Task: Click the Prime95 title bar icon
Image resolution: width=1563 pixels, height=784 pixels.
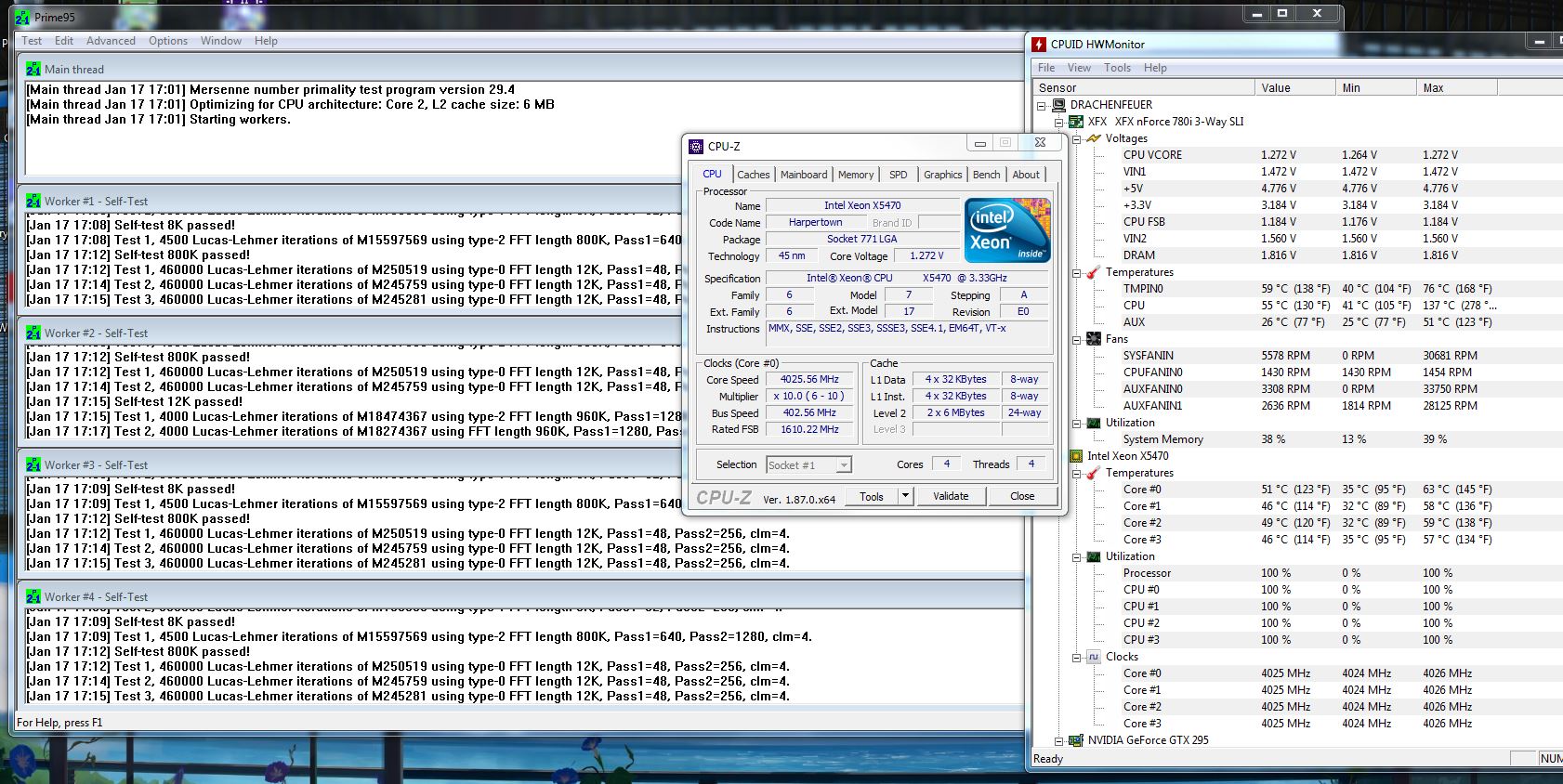Action: click(22, 17)
